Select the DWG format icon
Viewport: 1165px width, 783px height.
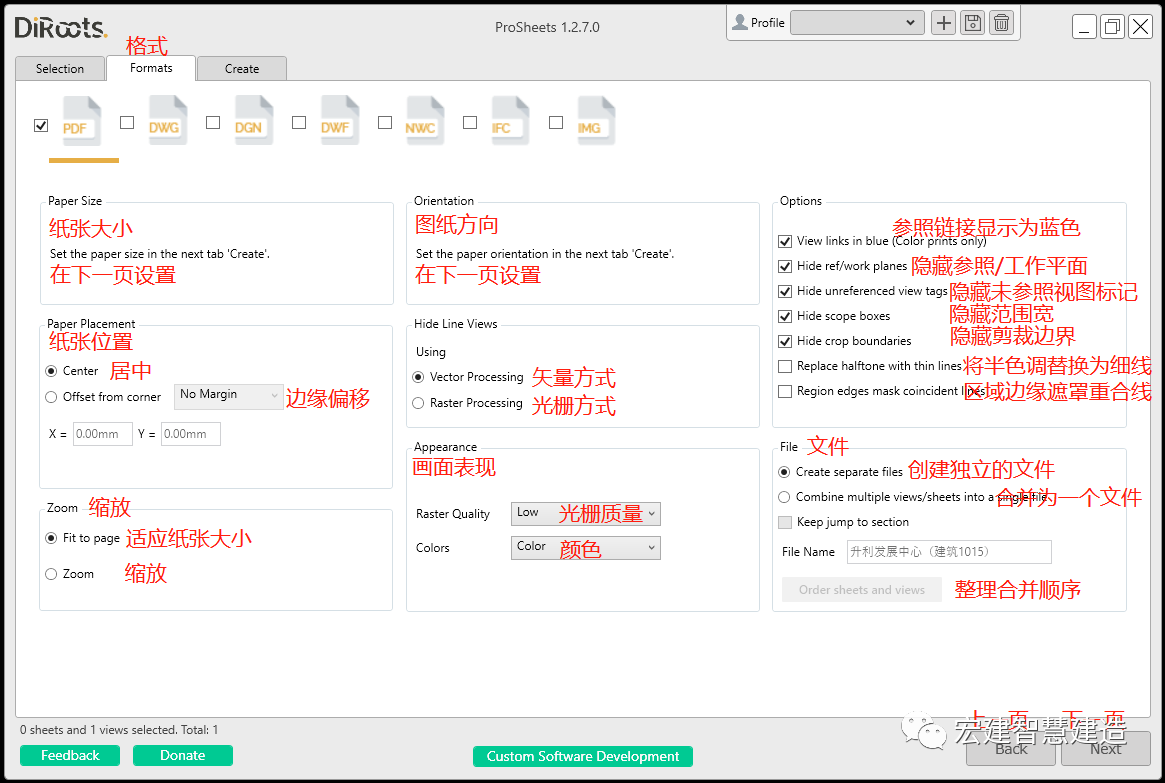(x=167, y=120)
